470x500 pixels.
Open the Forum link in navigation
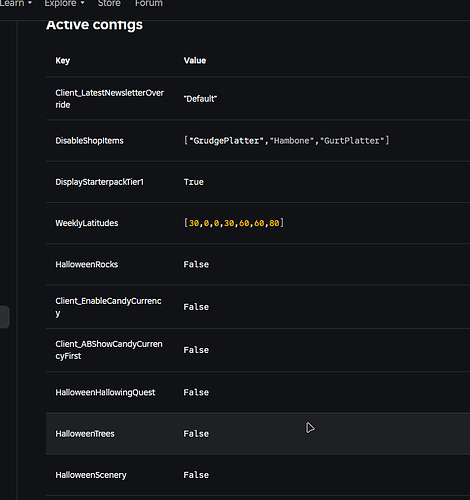pyautogui.click(x=149, y=3)
